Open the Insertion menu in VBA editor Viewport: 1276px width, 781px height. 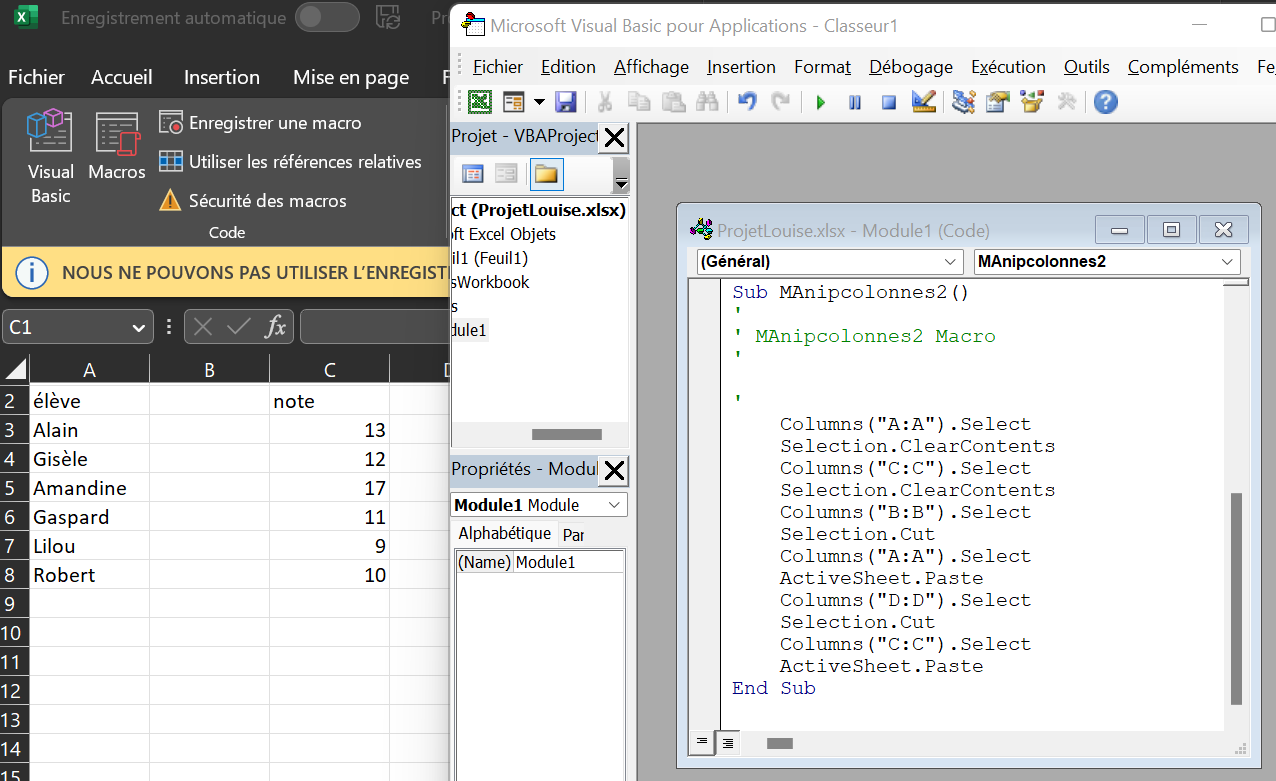pyautogui.click(x=741, y=67)
